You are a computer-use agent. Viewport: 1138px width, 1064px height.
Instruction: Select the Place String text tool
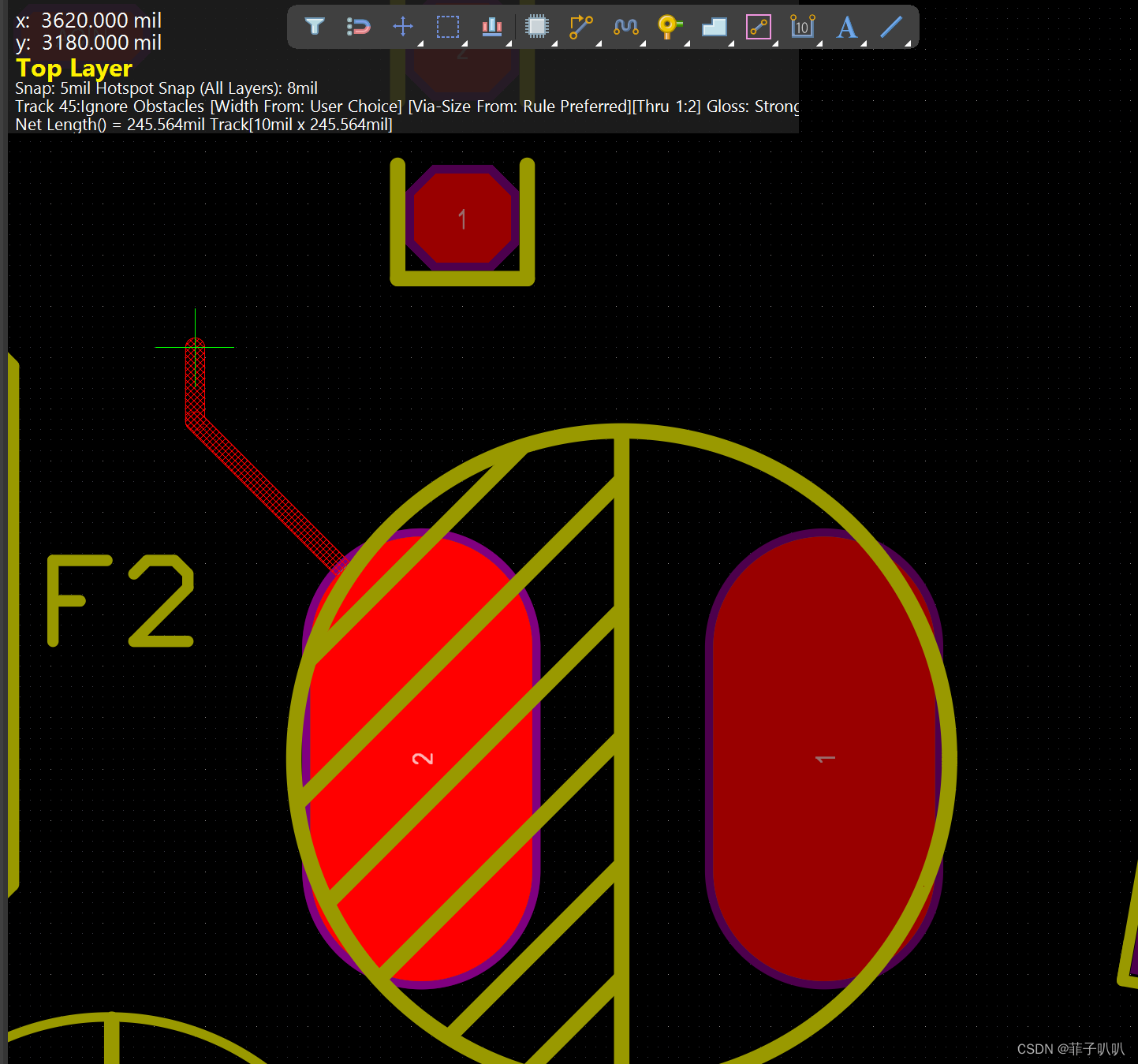tap(847, 27)
